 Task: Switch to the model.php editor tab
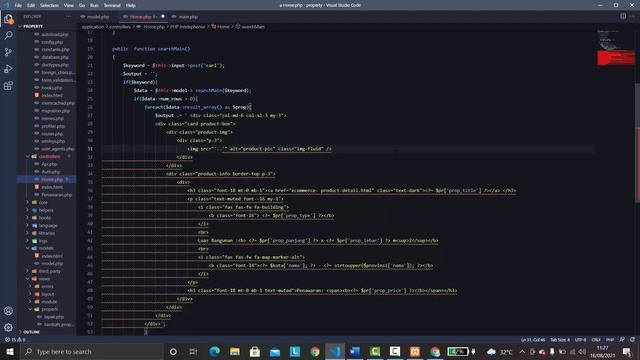pyautogui.click(x=97, y=17)
